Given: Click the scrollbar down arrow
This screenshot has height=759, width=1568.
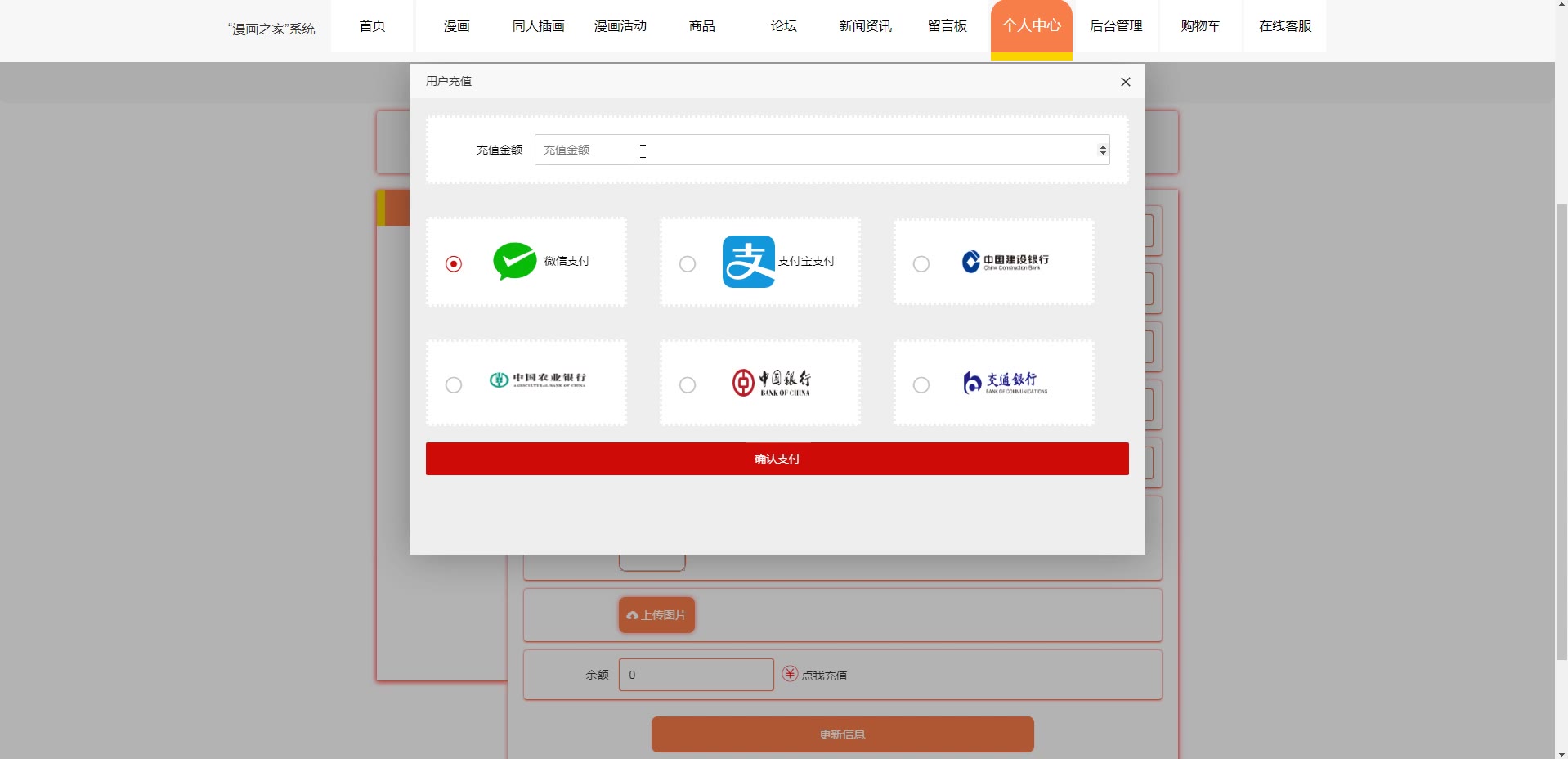Looking at the screenshot, I should (1561, 753).
